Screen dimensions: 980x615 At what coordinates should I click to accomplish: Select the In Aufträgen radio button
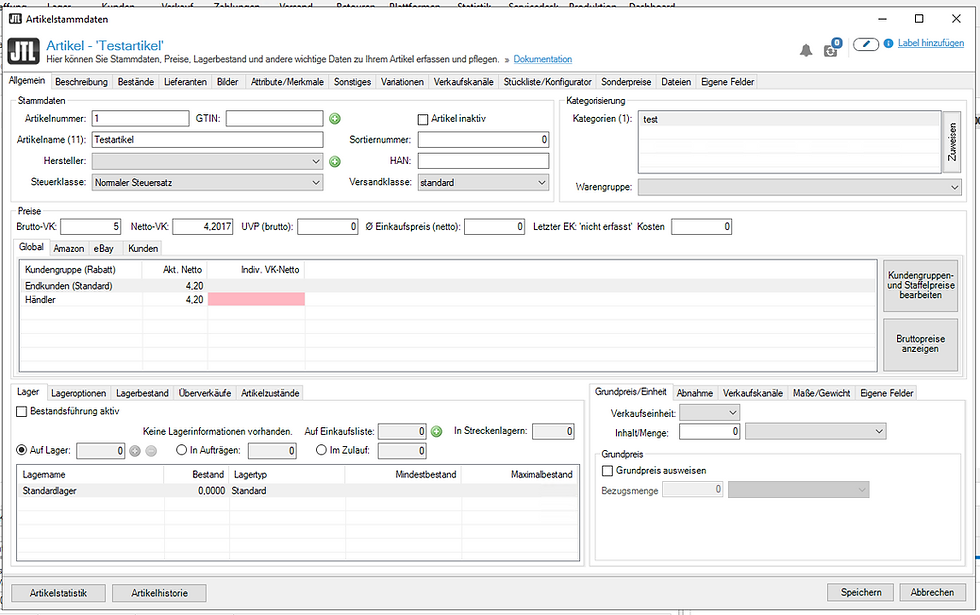pyautogui.click(x=182, y=450)
